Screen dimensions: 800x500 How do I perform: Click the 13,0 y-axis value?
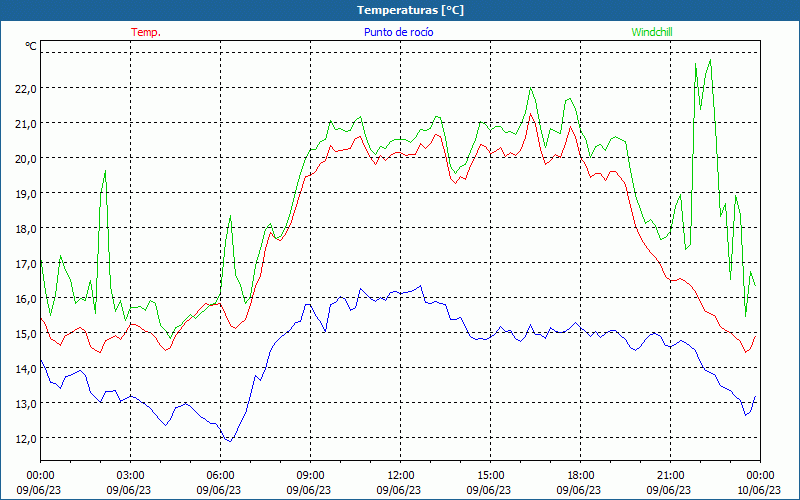pyautogui.click(x=26, y=404)
